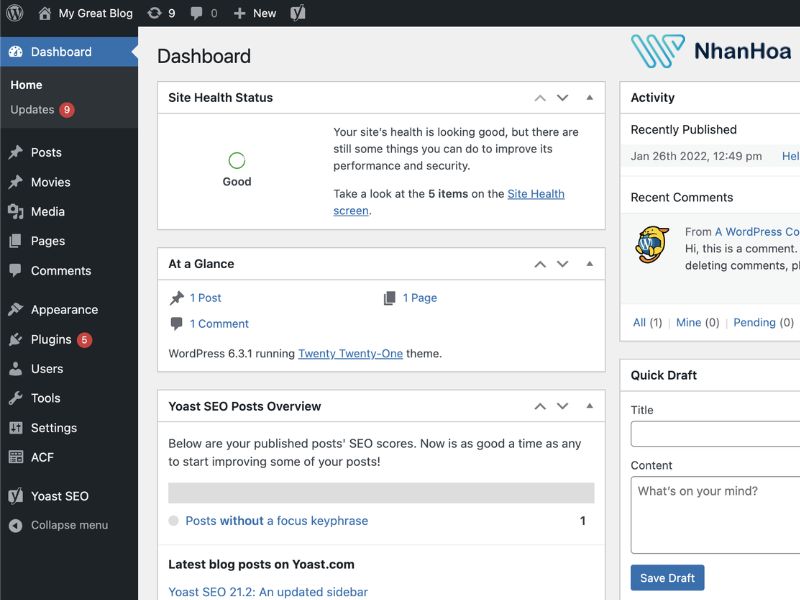
Task: Collapse the Yoast SEO Posts Overview panel
Action: [x=590, y=406]
